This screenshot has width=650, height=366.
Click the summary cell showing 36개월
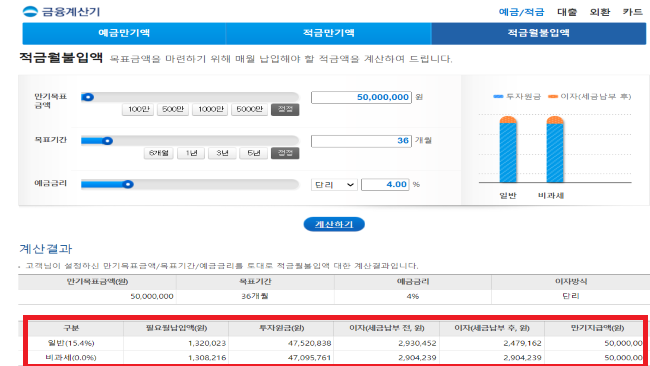[x=255, y=296]
